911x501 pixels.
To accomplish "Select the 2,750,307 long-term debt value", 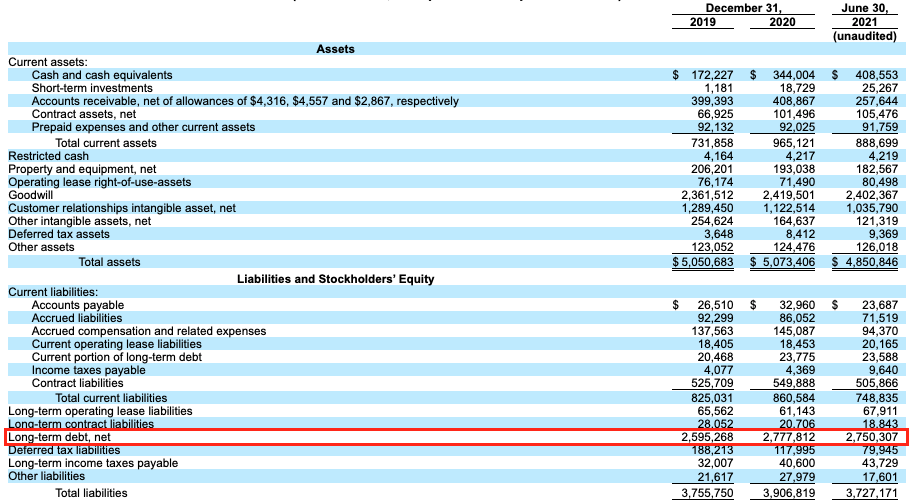I will point(867,437).
